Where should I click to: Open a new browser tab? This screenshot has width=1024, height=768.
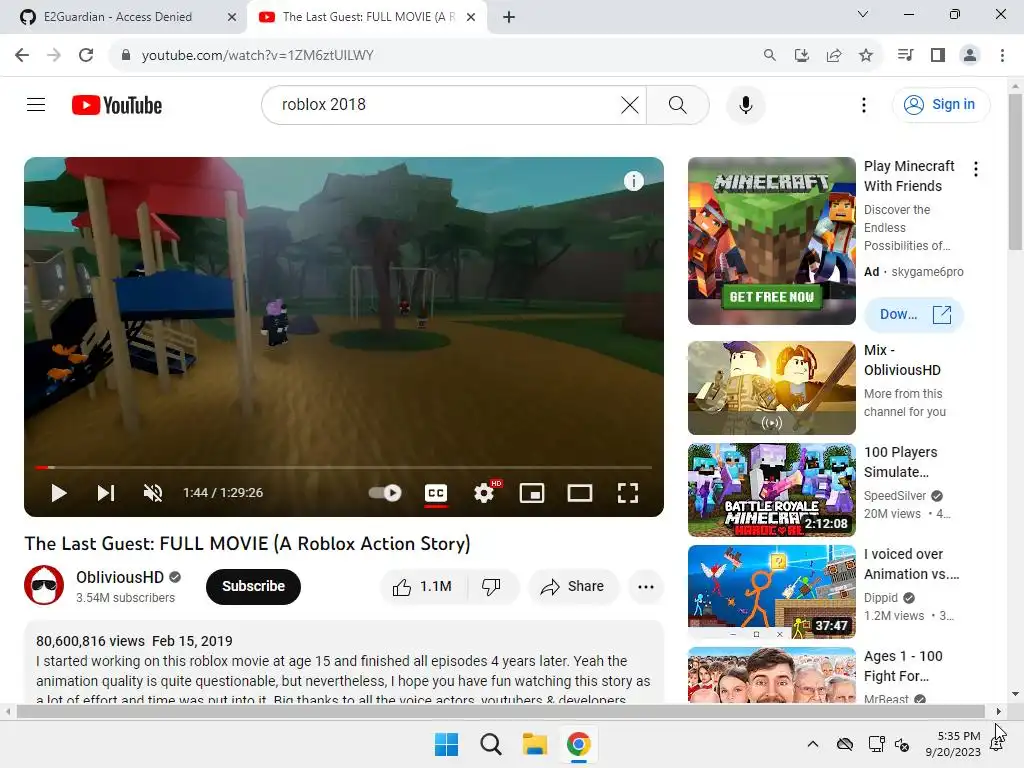click(509, 17)
